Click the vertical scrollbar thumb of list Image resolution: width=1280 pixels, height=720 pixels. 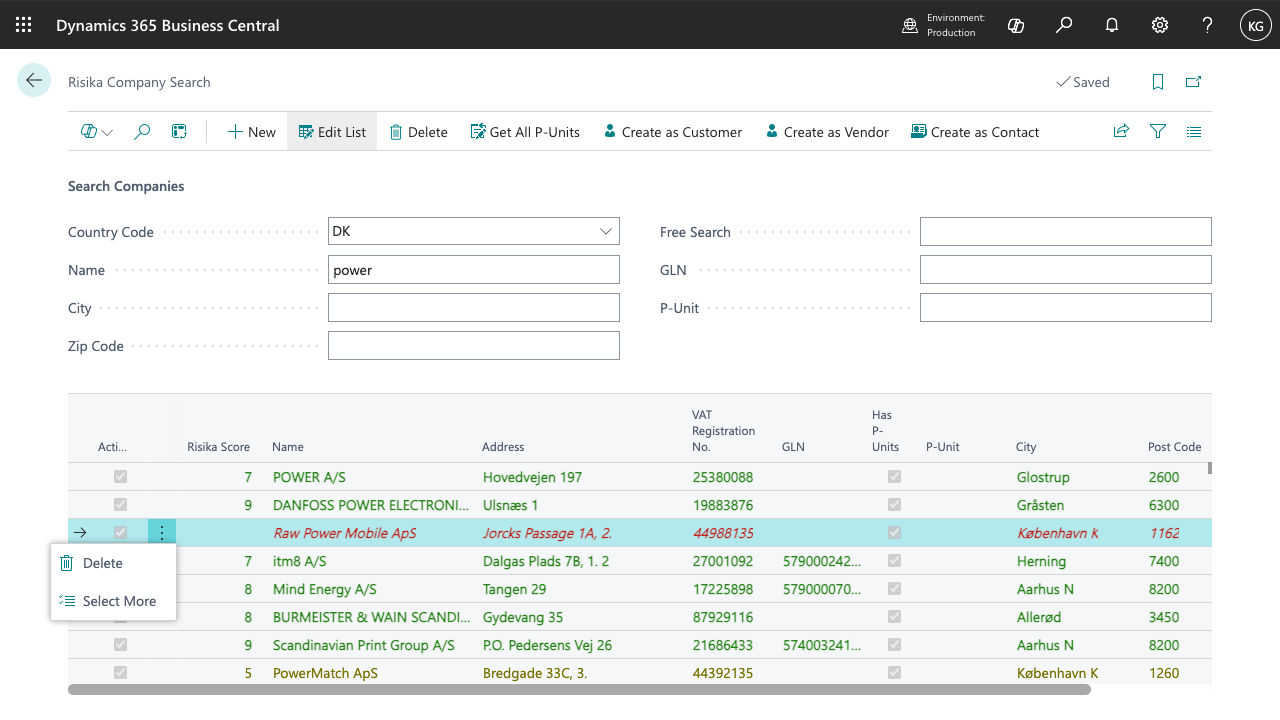click(1210, 467)
